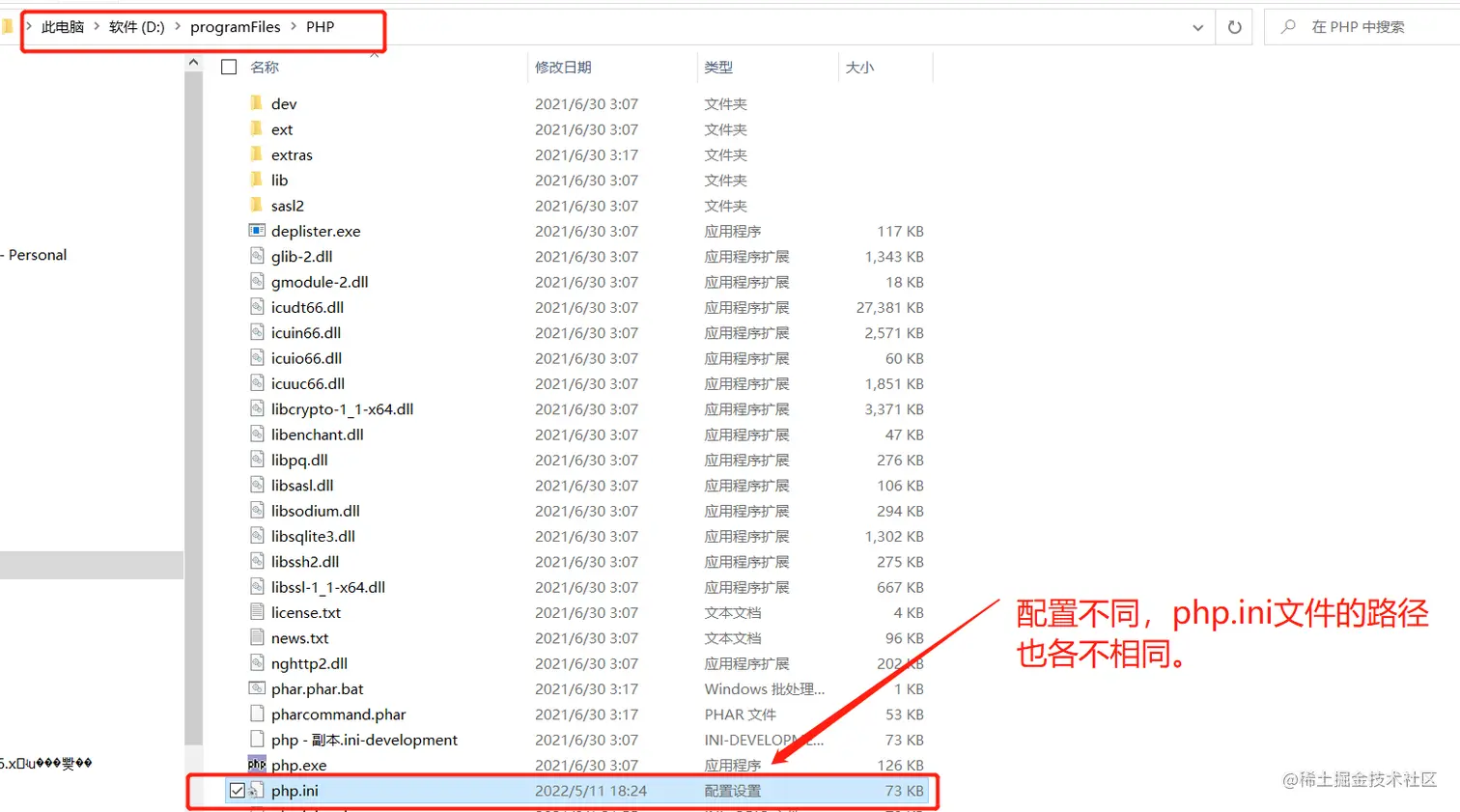
Task: Toggle the select-all checkbox in header
Action: (229, 67)
